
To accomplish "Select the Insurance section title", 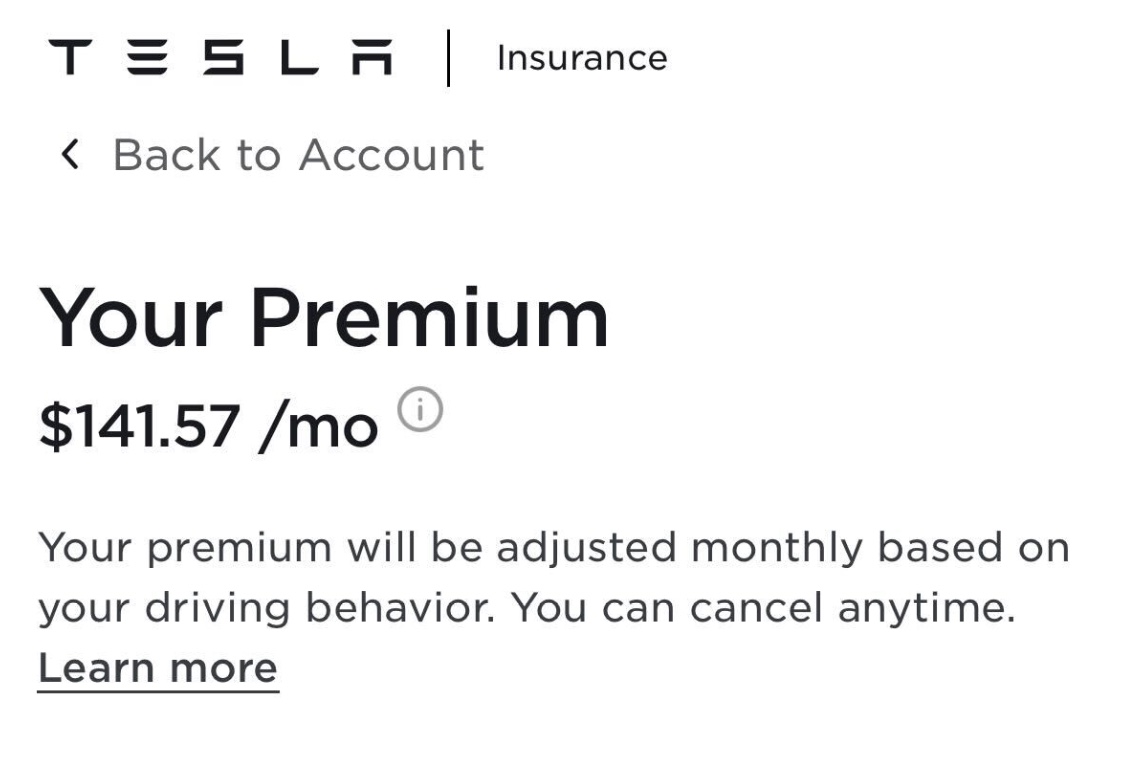I will (x=581, y=58).
